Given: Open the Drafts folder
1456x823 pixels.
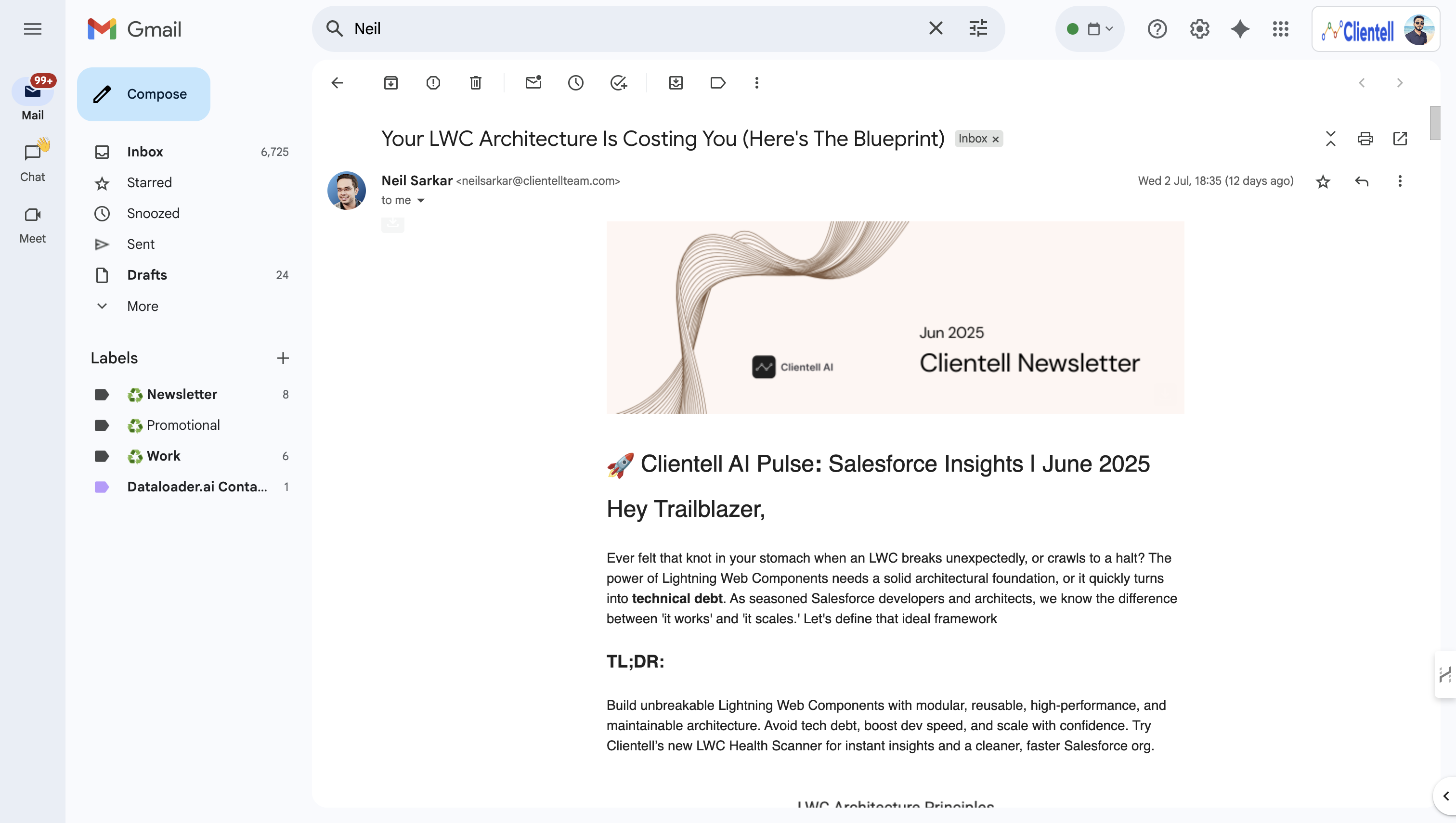Looking at the screenshot, I should 189,275.
